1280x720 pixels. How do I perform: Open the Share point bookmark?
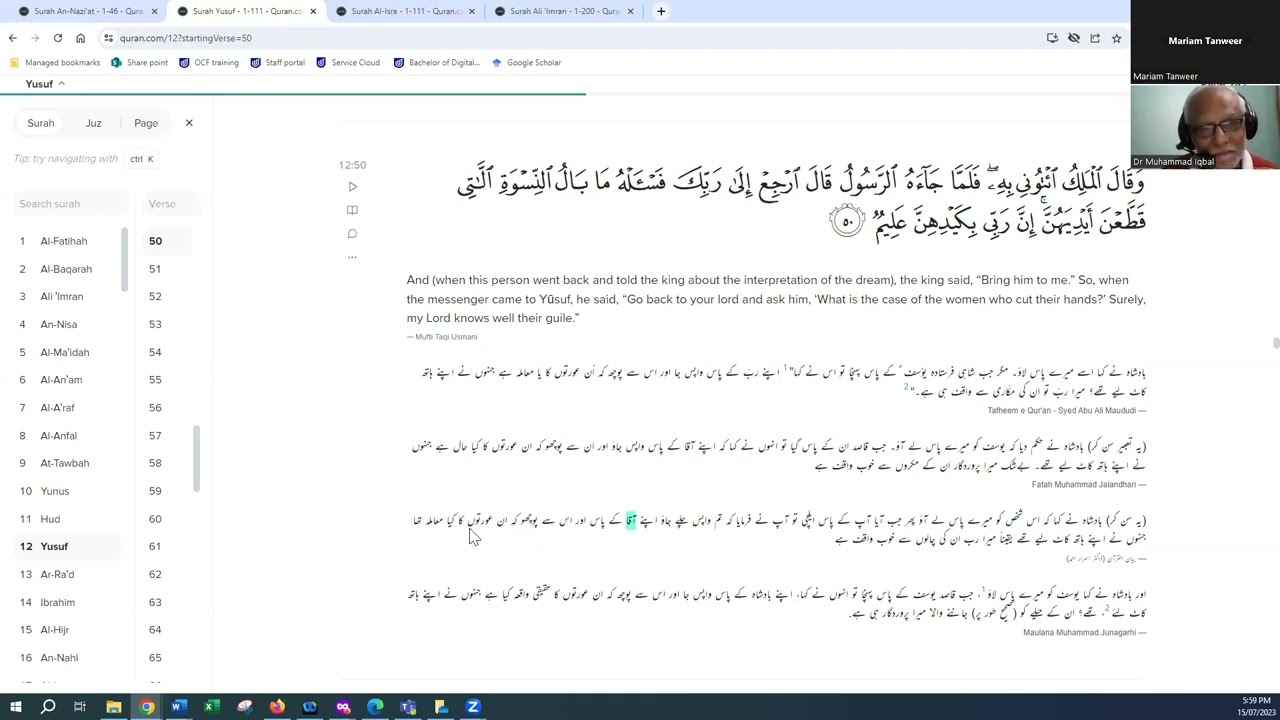pyautogui.click(x=139, y=62)
